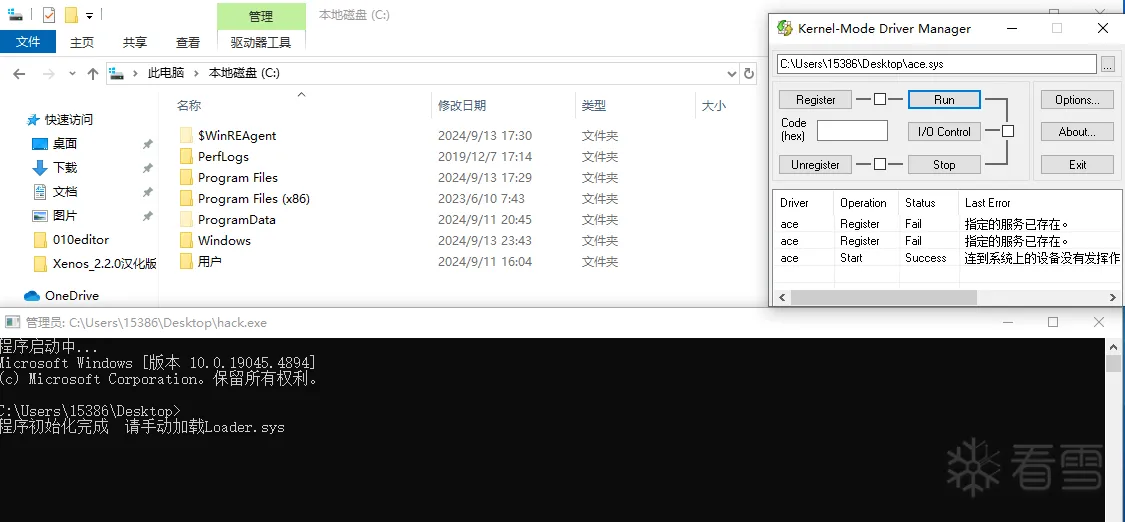Click the new folder icon in quick access toolbar
This screenshot has width=1125, height=522.
tap(70, 14)
